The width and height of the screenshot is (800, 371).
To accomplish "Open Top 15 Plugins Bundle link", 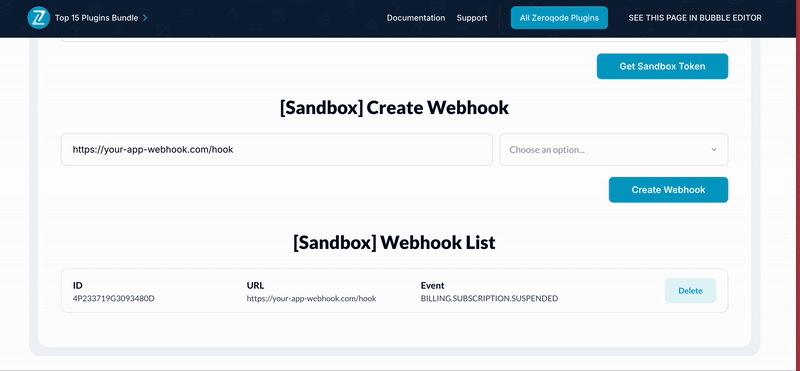I will point(96,18).
